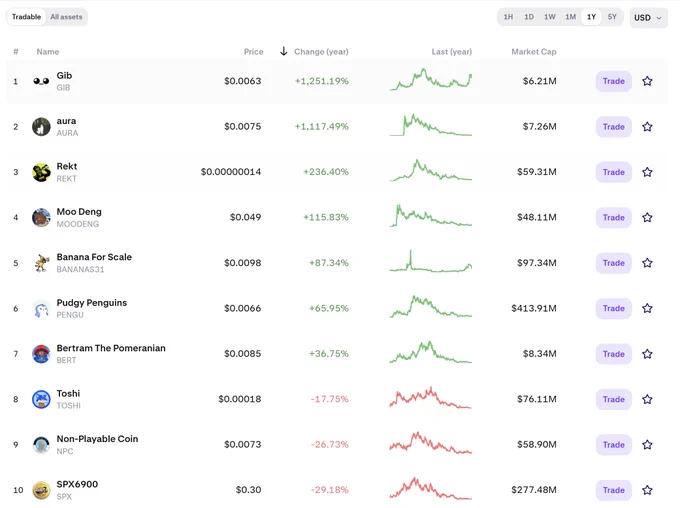Open the USD currency dropdown
The width and height of the screenshot is (680, 508).
tap(648, 18)
